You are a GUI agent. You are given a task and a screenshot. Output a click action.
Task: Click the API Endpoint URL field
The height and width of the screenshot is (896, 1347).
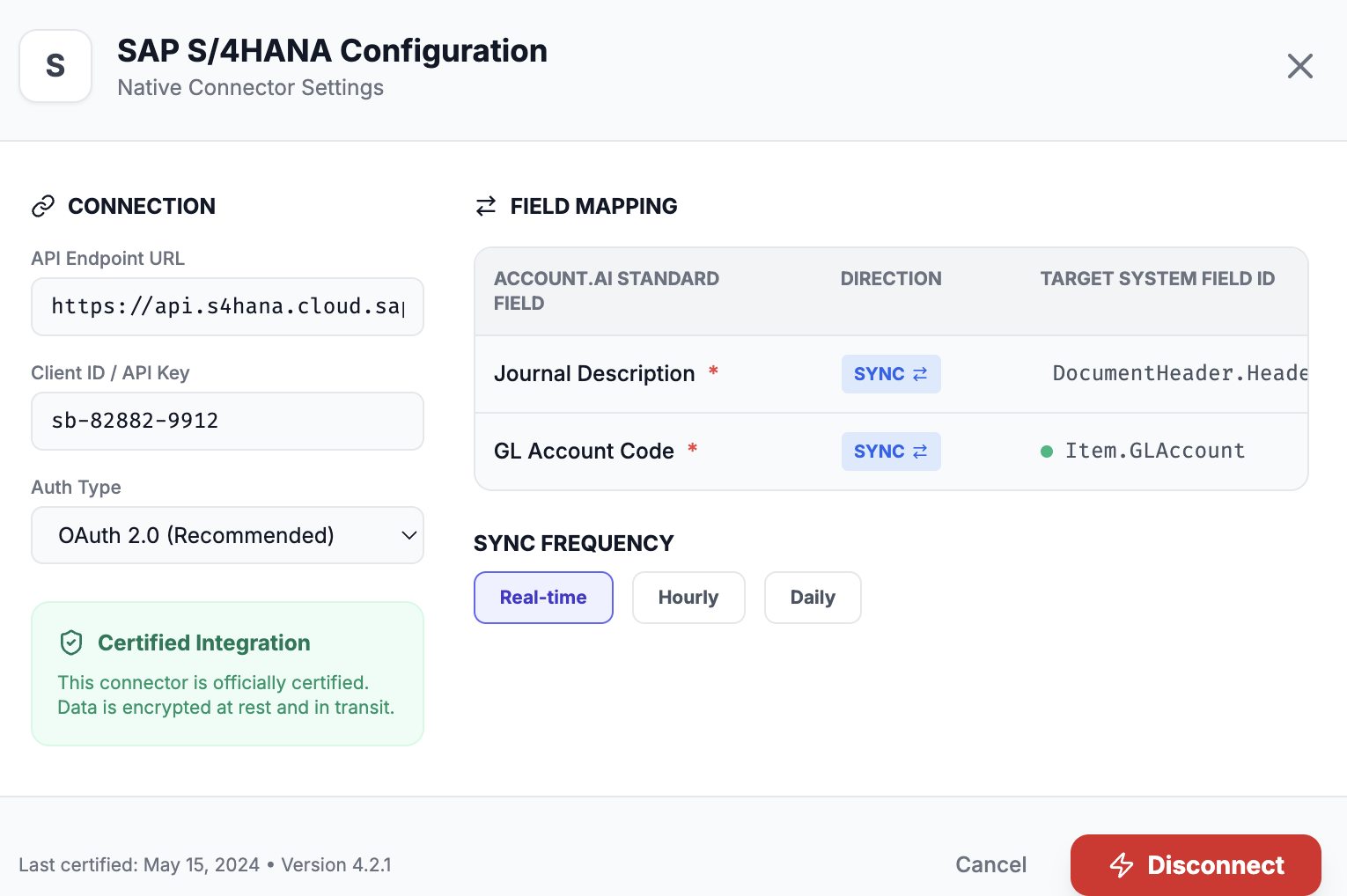tap(227, 306)
